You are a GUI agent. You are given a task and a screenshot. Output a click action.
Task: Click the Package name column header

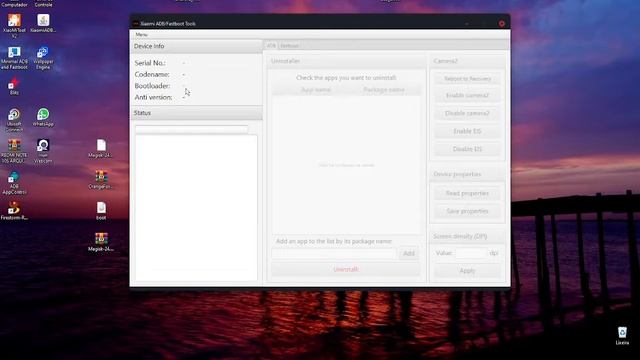pyautogui.click(x=384, y=90)
